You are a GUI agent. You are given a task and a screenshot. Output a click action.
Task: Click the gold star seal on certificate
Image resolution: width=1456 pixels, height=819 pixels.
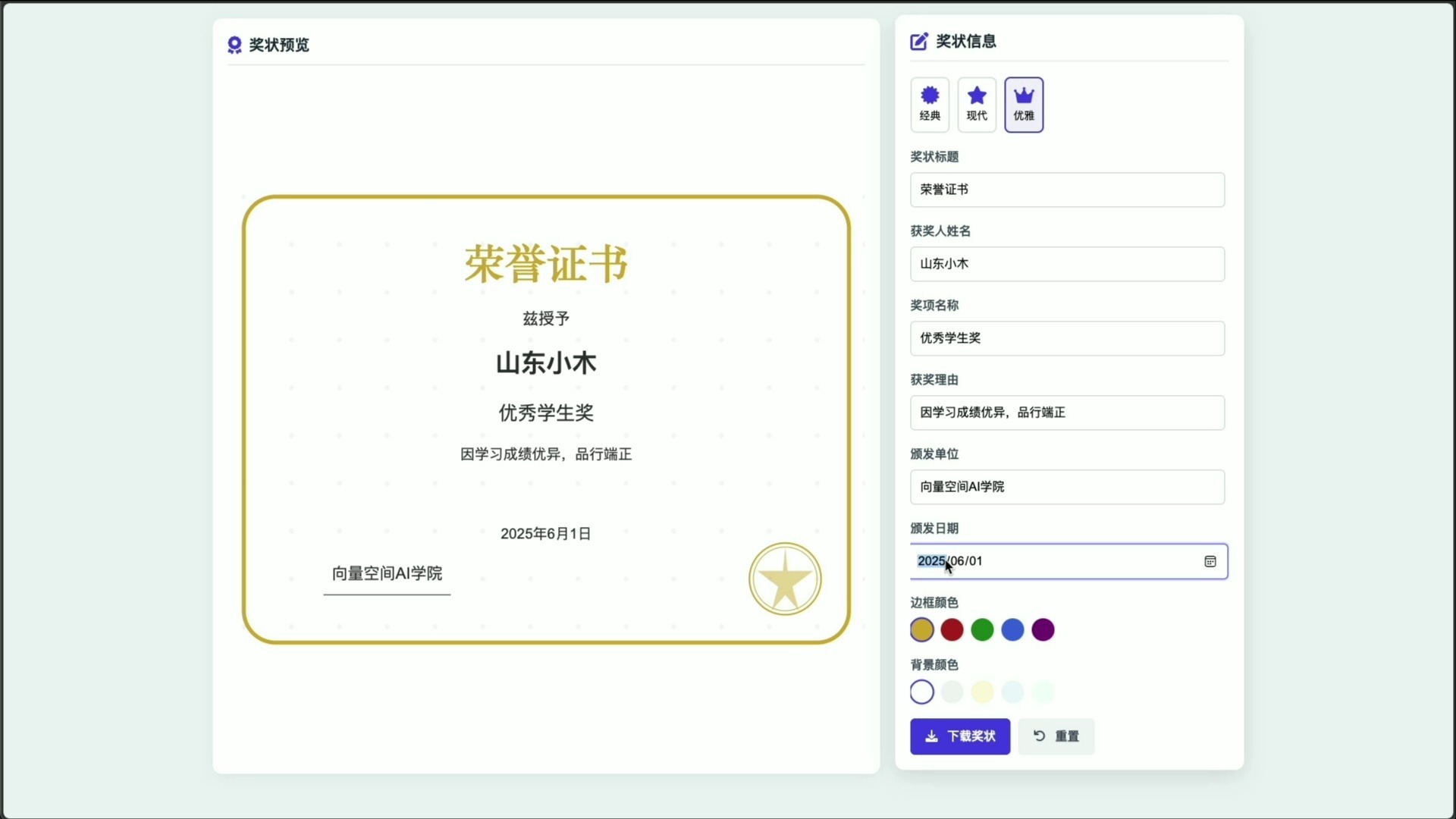coord(785,579)
